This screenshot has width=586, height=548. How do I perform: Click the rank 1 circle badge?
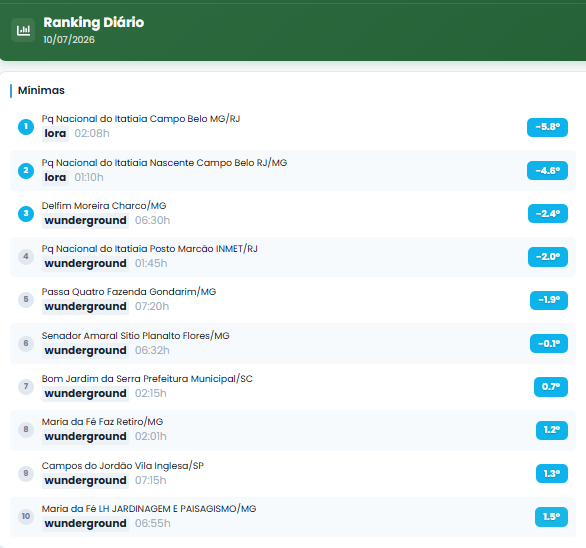26,127
